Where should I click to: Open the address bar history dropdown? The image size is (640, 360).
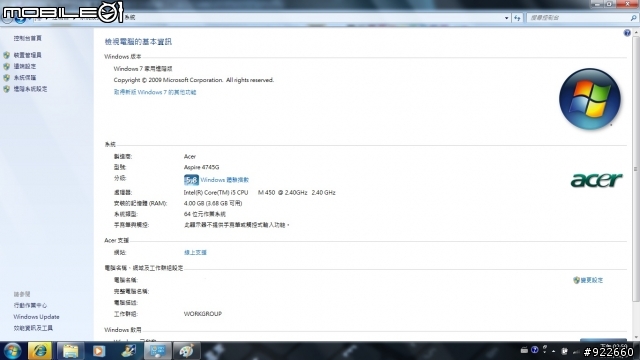[507, 18]
